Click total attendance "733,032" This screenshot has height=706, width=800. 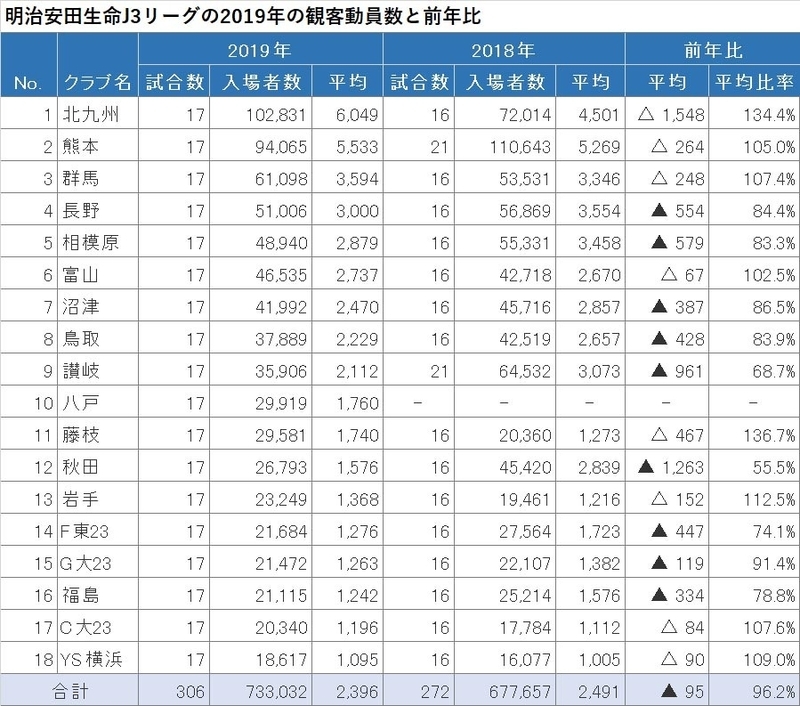276,692
